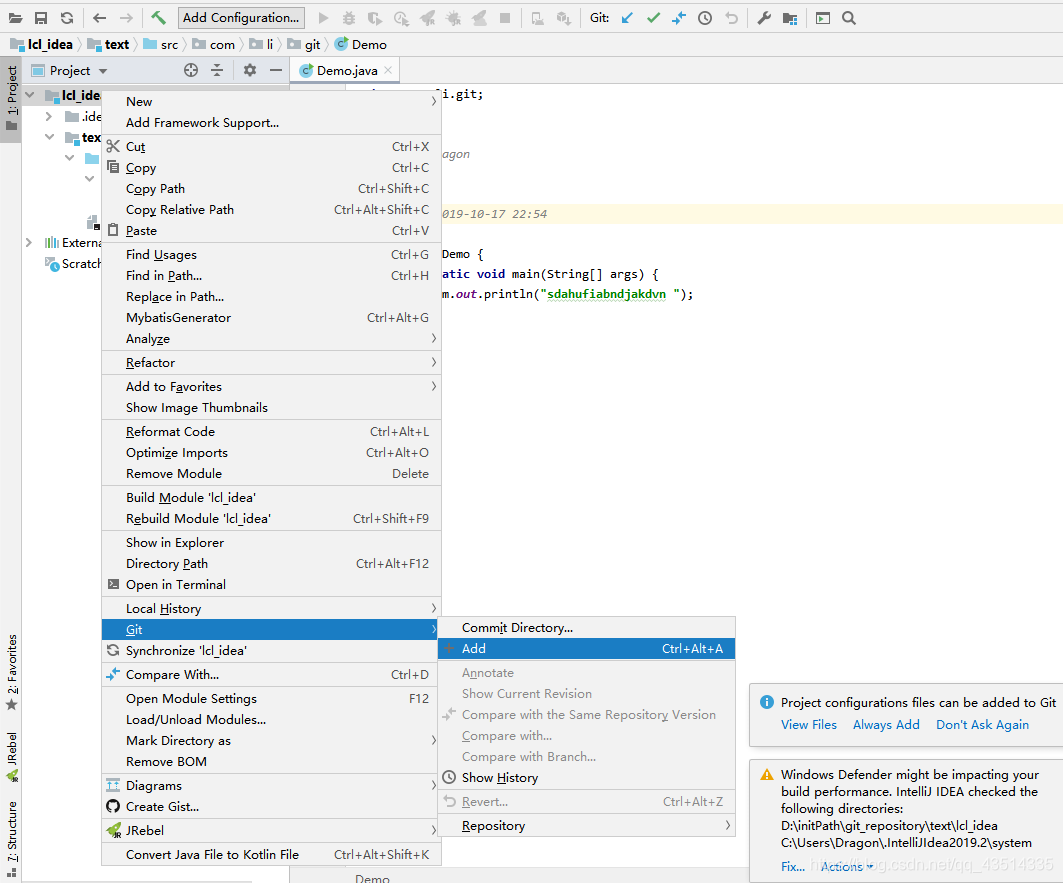
Task: Open Project Structure folder icon
Action: [x=790, y=18]
